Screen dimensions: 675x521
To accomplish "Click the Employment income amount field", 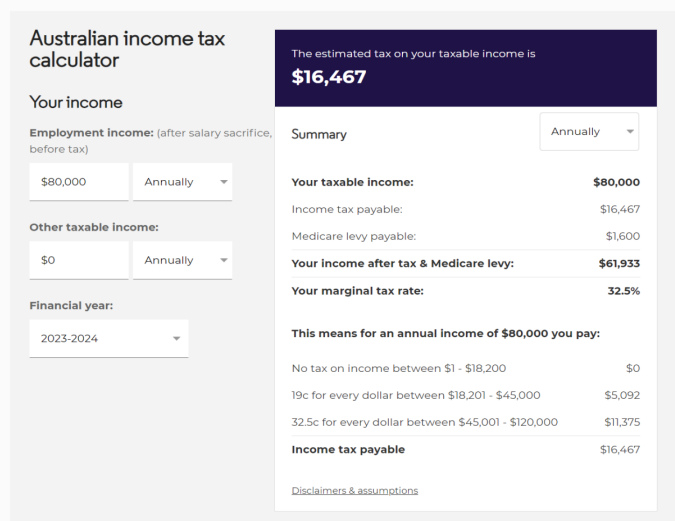I will [79, 182].
